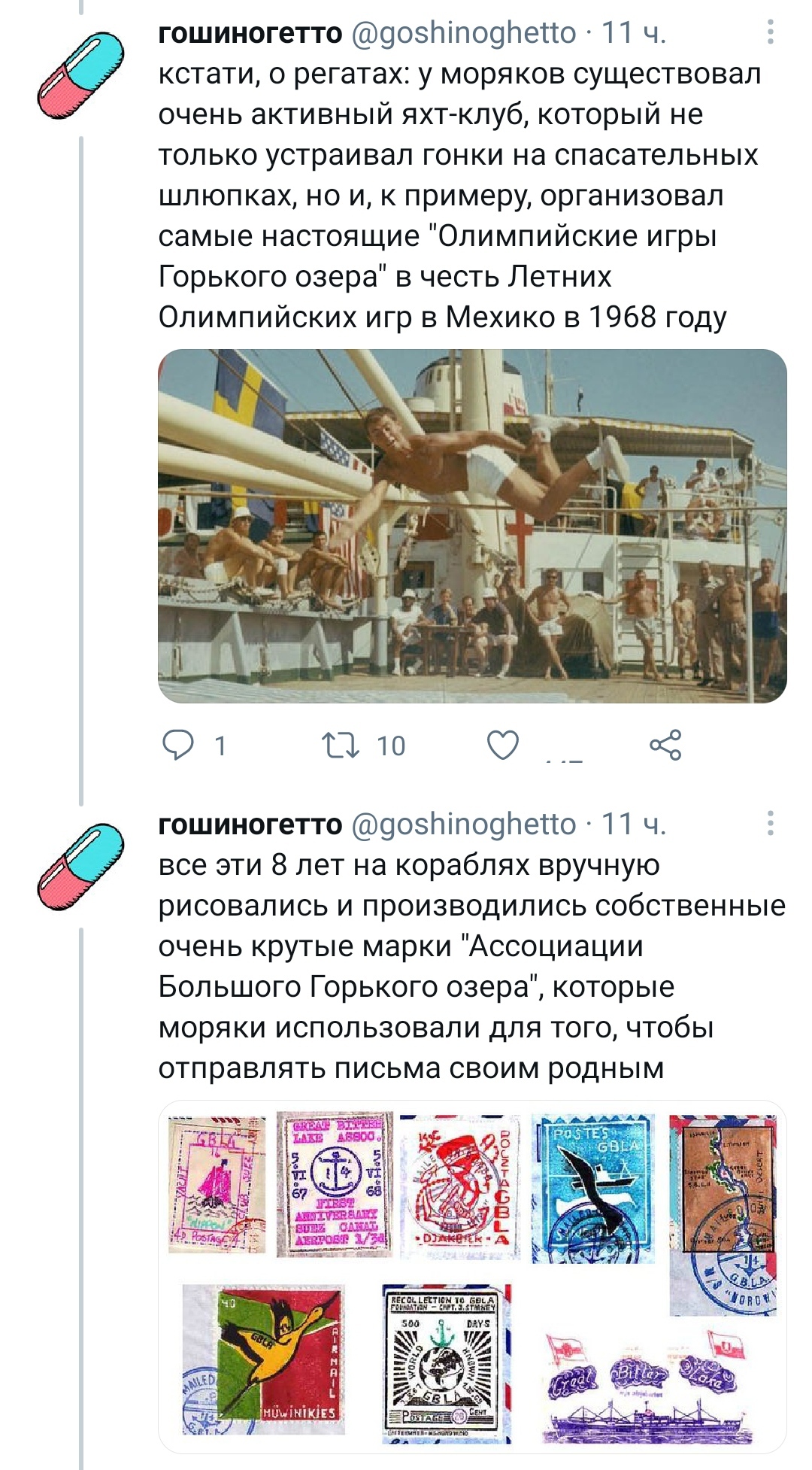Open the GBLA stamps collage image
The width and height of the screenshot is (812, 1470).
[x=472, y=1277]
